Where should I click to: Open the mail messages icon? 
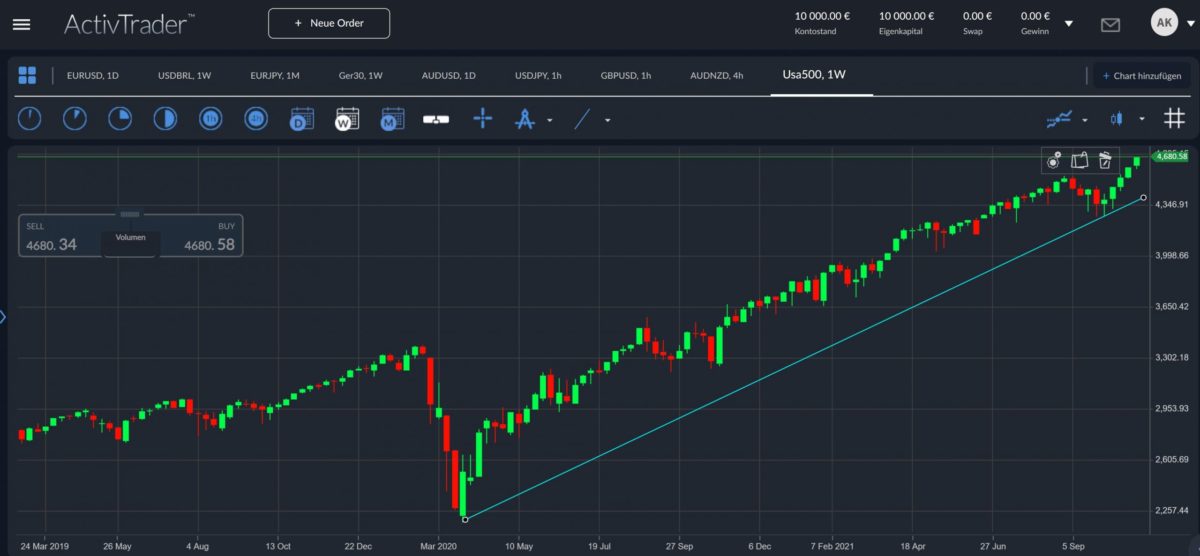pyautogui.click(x=1110, y=24)
